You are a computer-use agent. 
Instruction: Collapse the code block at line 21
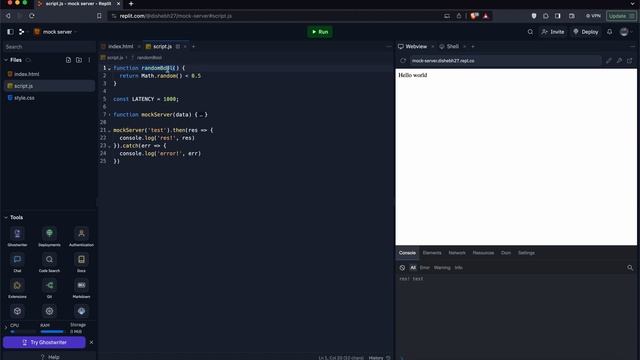[109, 131]
